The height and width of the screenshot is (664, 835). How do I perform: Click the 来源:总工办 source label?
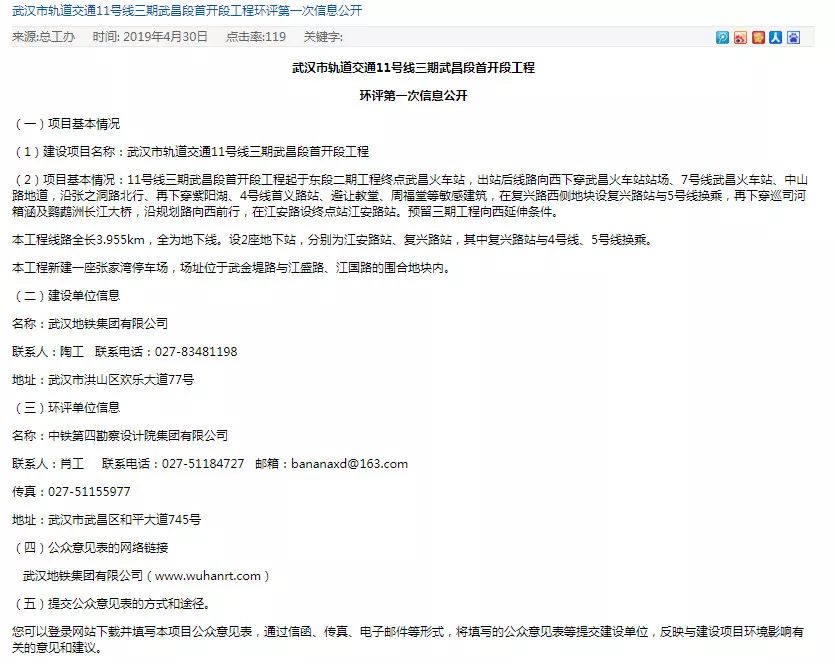[x=43, y=37]
